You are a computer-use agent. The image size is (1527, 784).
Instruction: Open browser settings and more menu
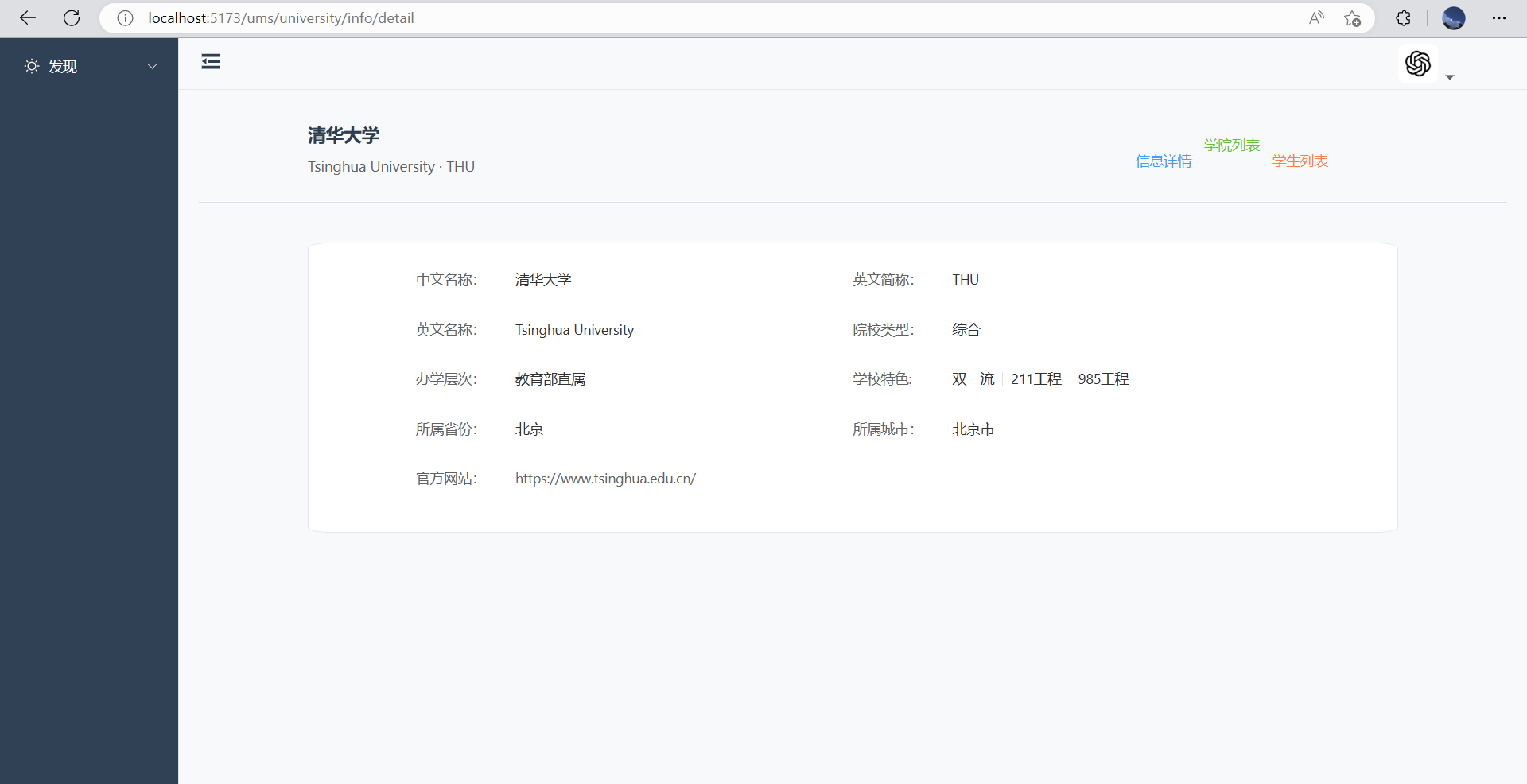pos(1499,18)
